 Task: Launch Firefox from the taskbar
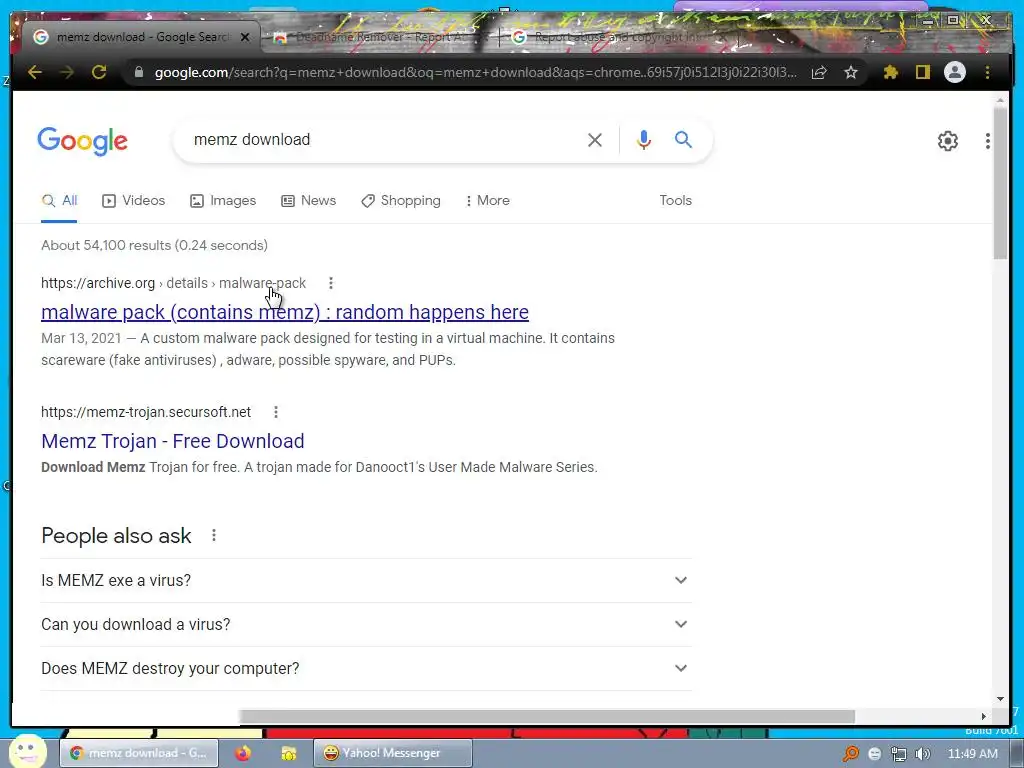coord(243,753)
